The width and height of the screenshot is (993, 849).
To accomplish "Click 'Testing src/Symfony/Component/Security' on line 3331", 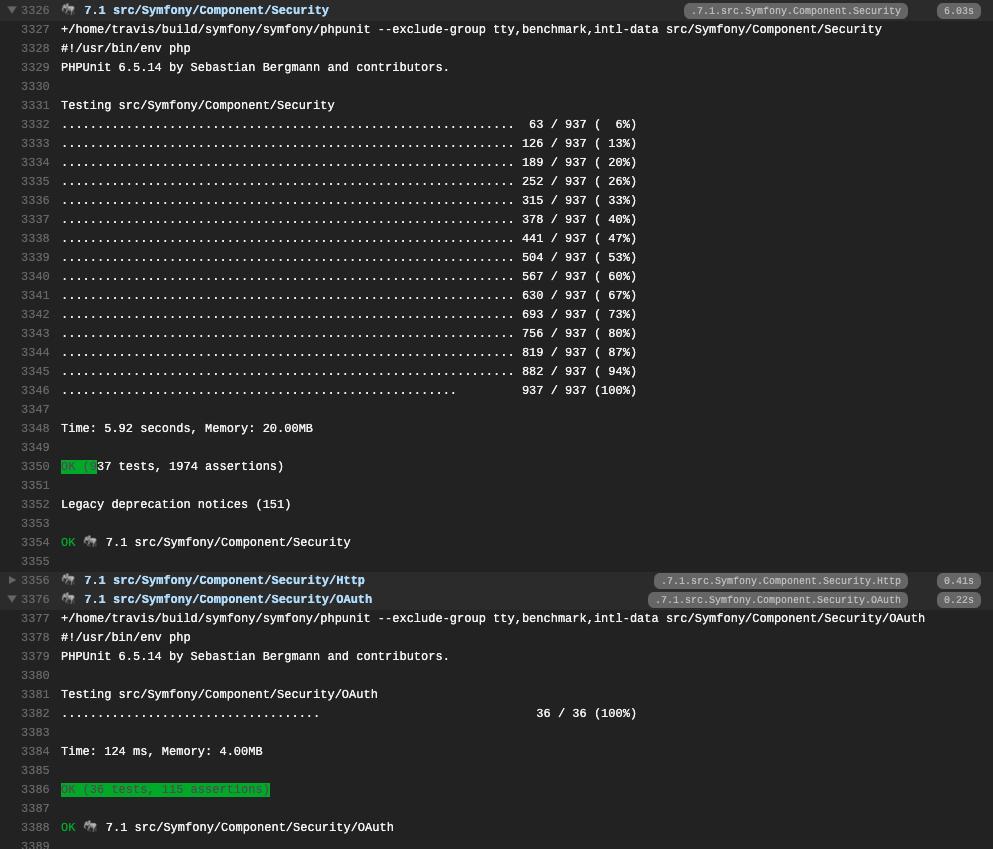I will pos(198,105).
